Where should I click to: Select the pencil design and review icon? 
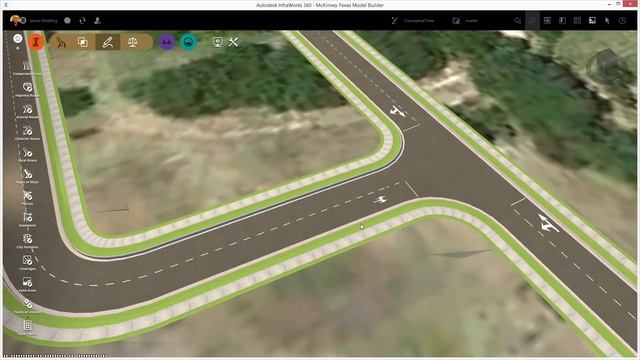pyautogui.click(x=107, y=42)
